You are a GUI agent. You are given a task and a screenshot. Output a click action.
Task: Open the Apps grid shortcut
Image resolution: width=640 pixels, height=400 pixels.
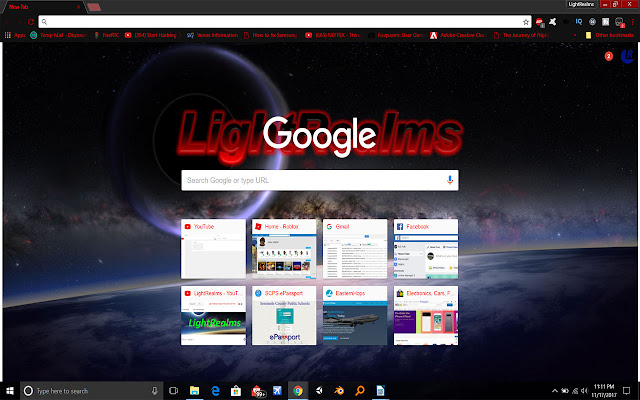coord(15,36)
